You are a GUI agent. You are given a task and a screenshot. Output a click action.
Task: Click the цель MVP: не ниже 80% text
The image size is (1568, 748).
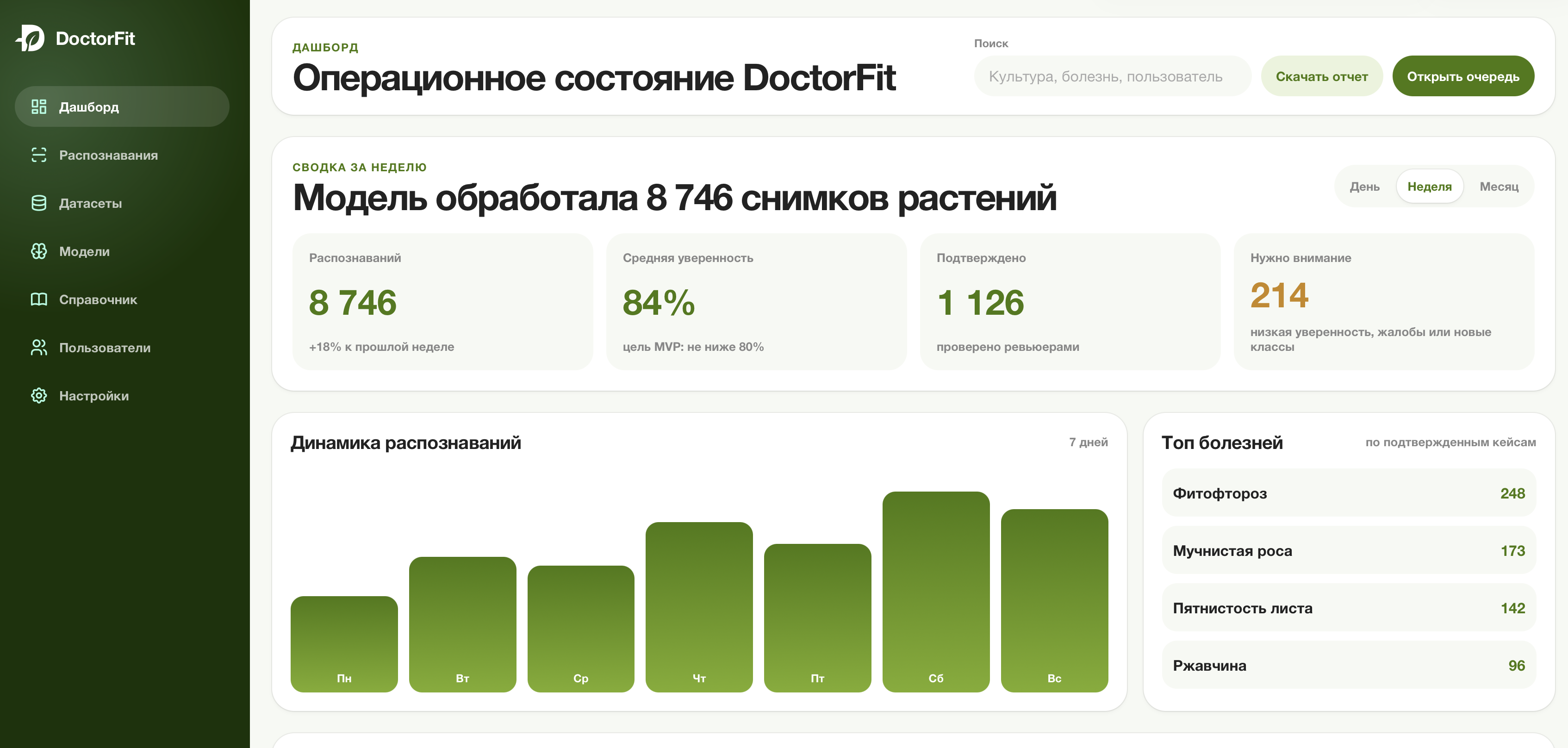point(693,346)
